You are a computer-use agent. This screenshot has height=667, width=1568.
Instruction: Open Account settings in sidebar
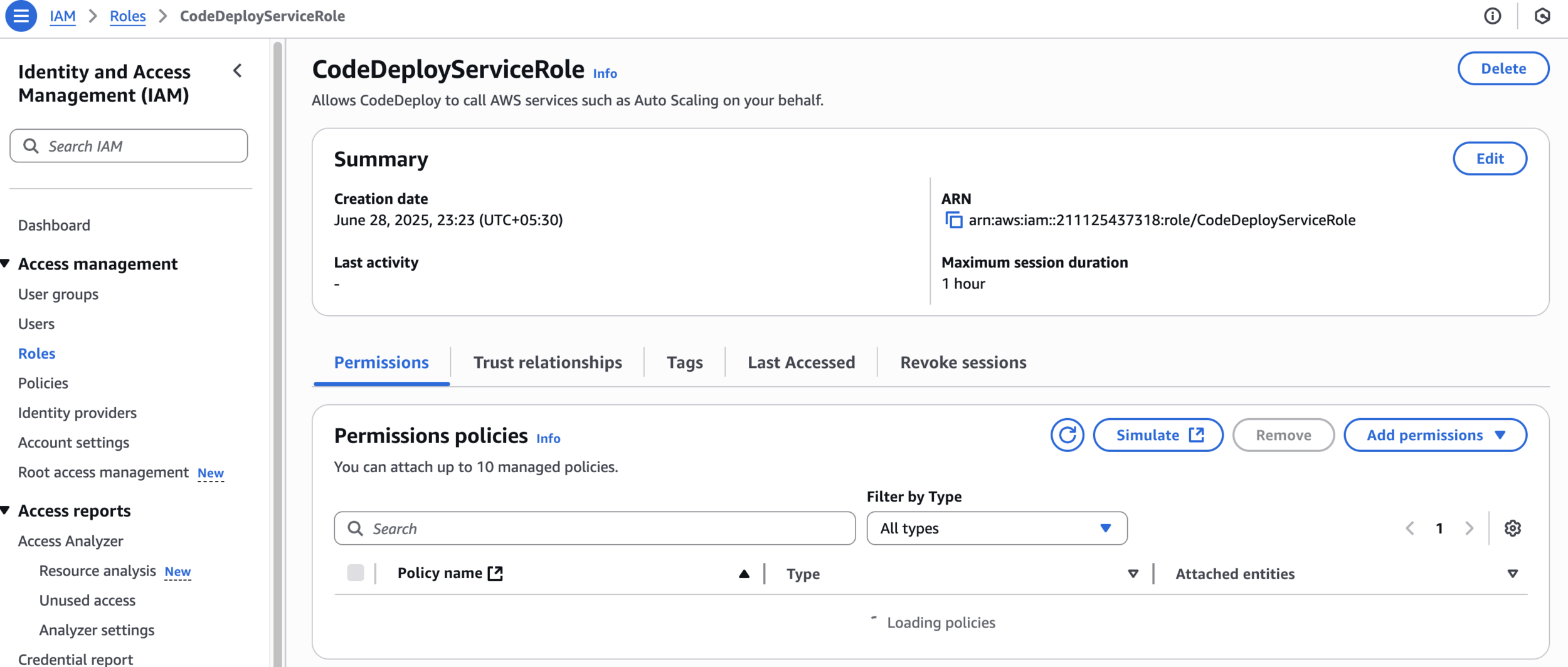coord(73,443)
